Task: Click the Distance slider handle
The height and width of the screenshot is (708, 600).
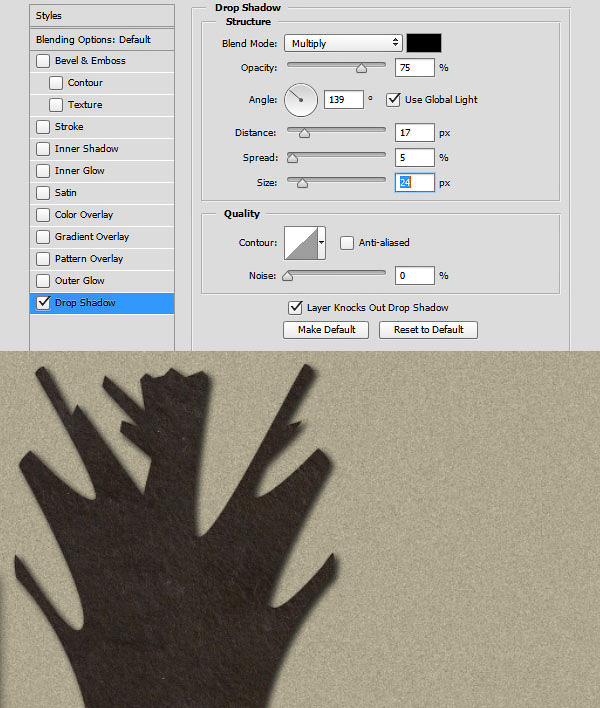Action: [304, 133]
